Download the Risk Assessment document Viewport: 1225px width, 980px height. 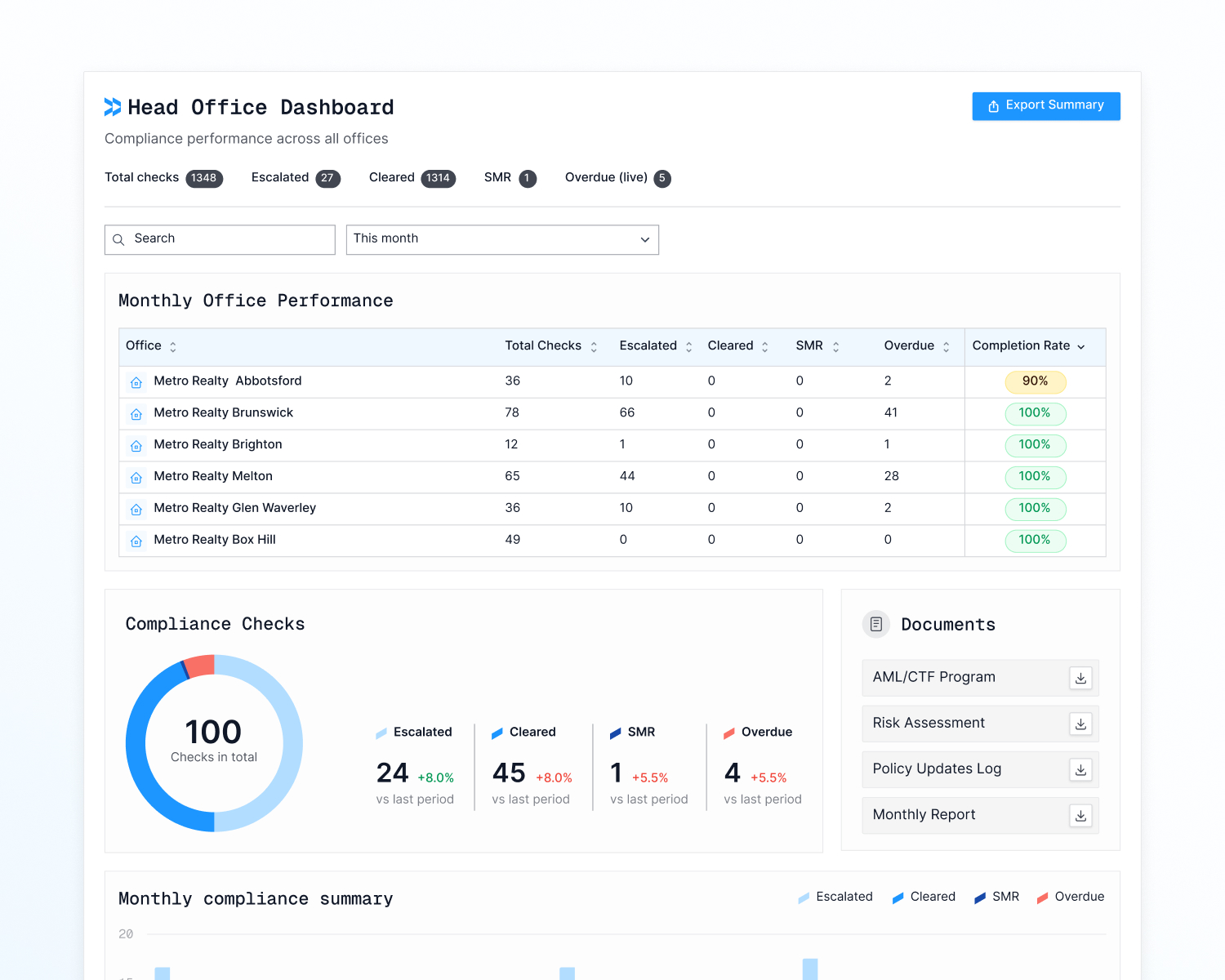1080,724
